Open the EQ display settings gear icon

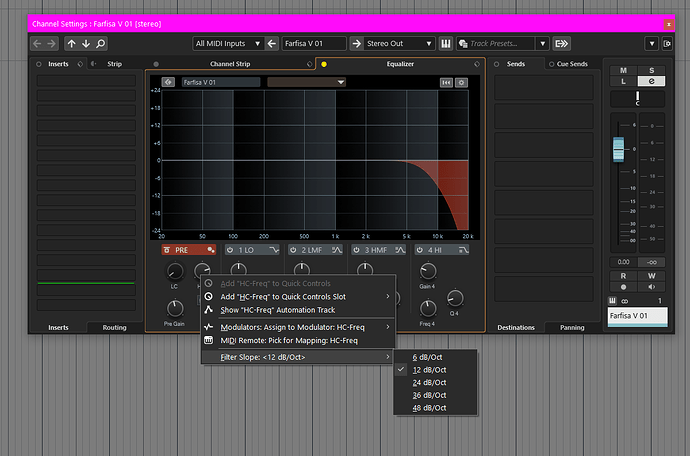[461, 82]
